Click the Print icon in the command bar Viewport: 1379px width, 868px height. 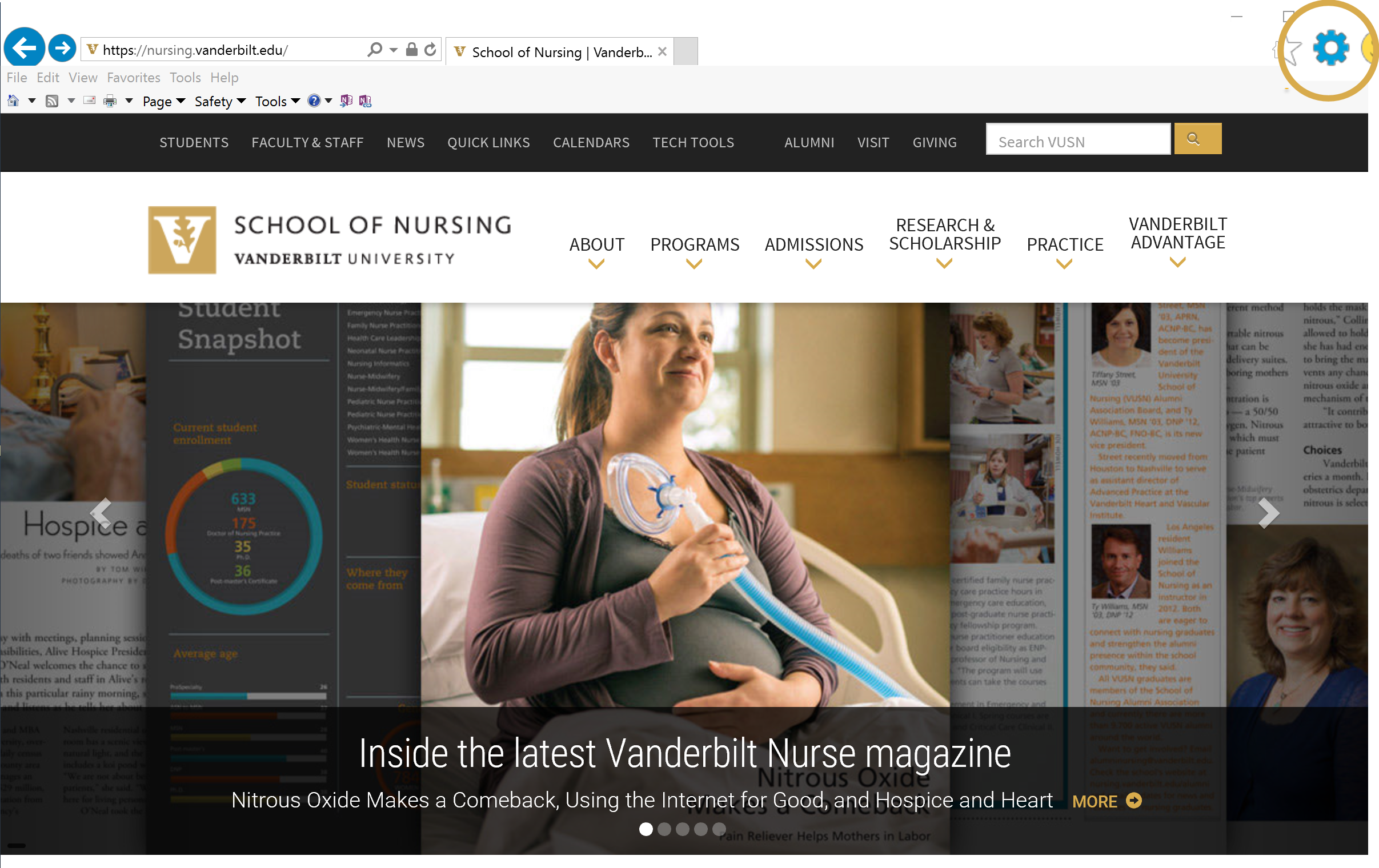[x=110, y=101]
